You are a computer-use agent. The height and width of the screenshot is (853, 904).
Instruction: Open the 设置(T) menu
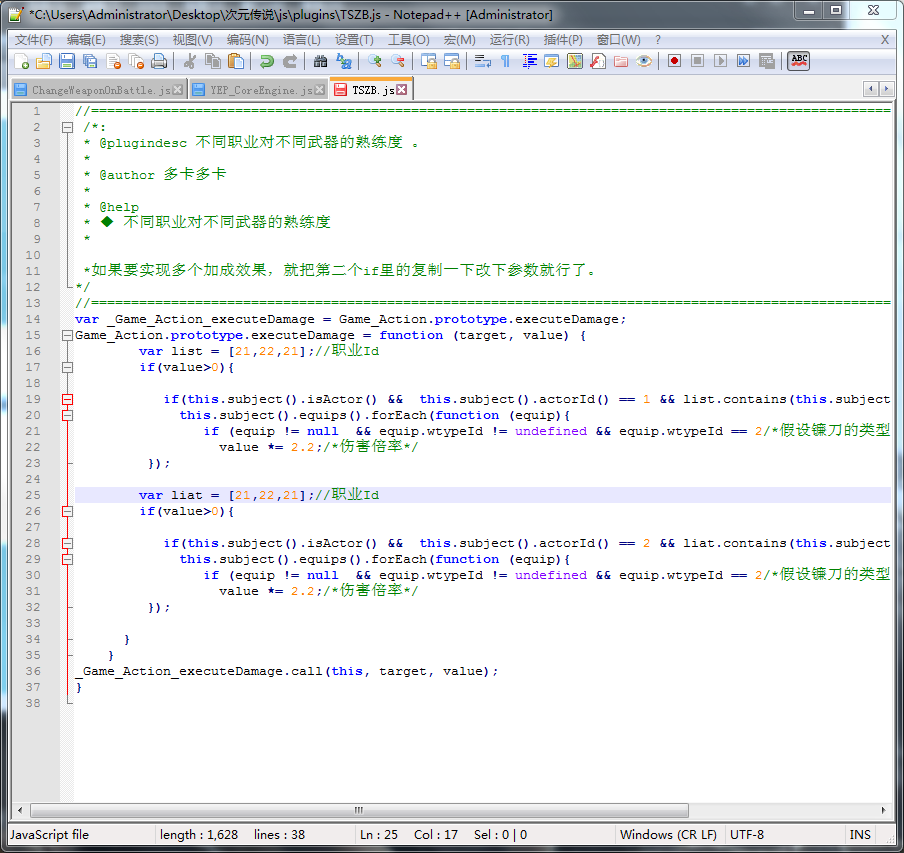point(354,40)
